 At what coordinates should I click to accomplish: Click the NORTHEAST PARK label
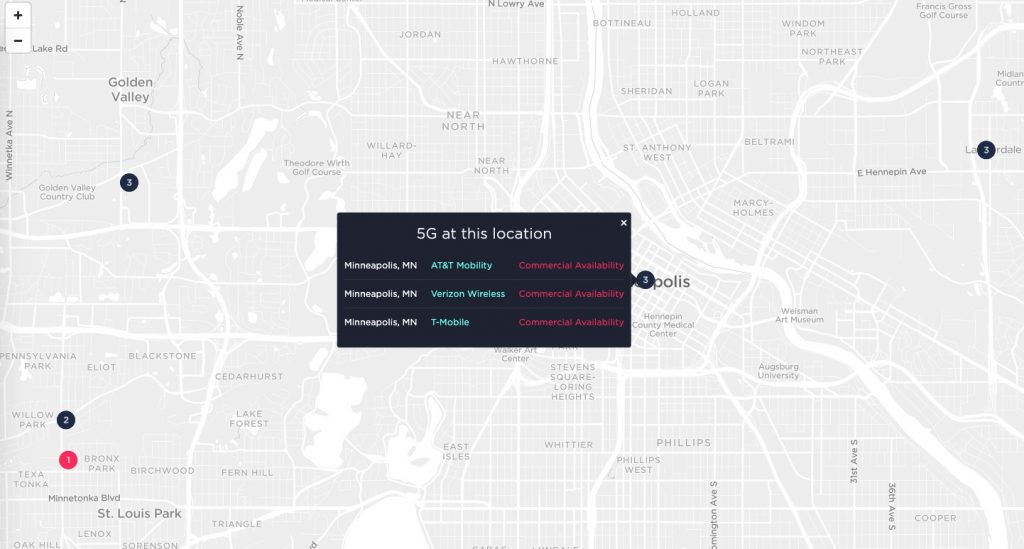832,56
